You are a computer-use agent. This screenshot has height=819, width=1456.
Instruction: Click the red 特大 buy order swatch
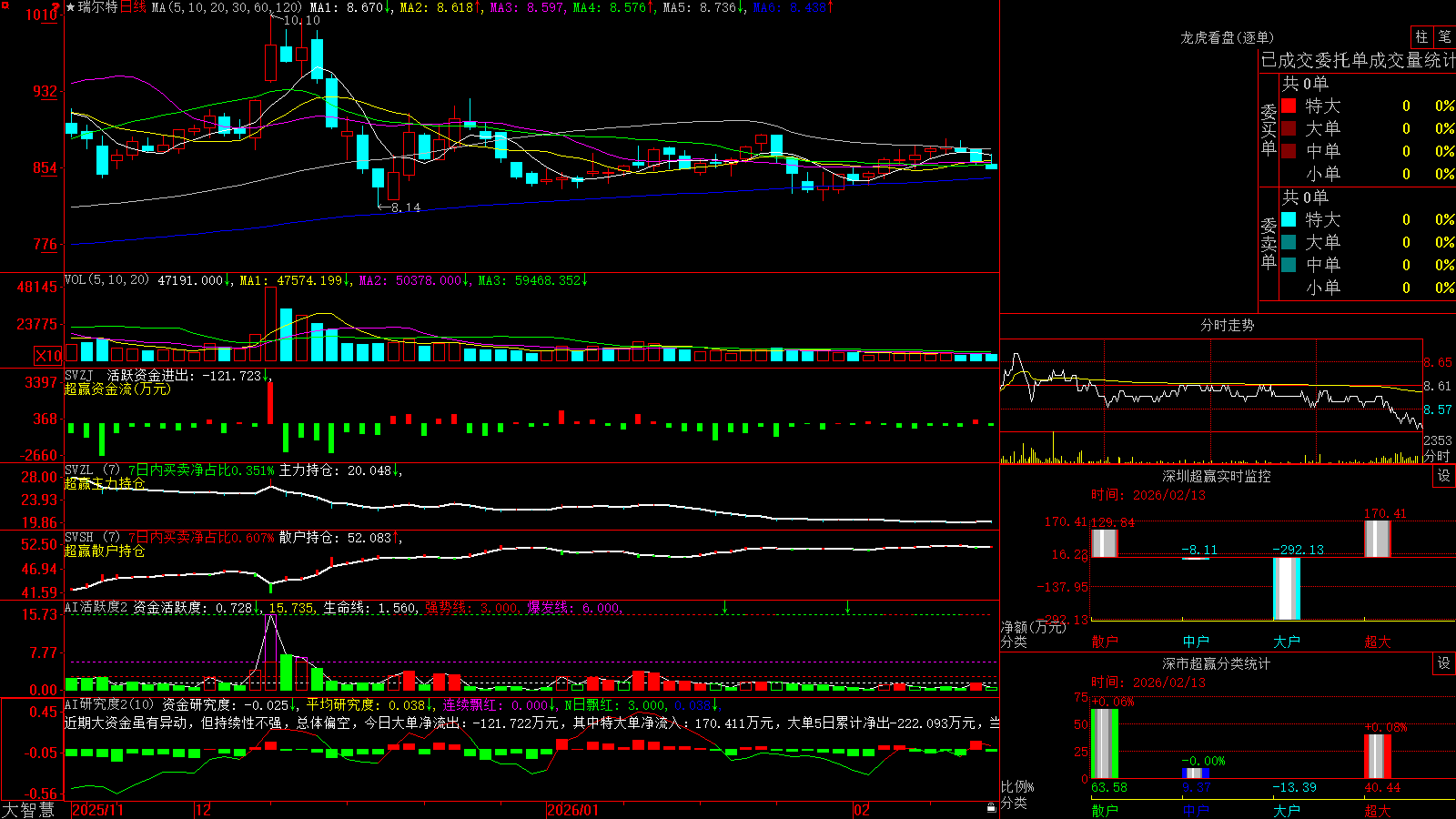pos(1289,106)
